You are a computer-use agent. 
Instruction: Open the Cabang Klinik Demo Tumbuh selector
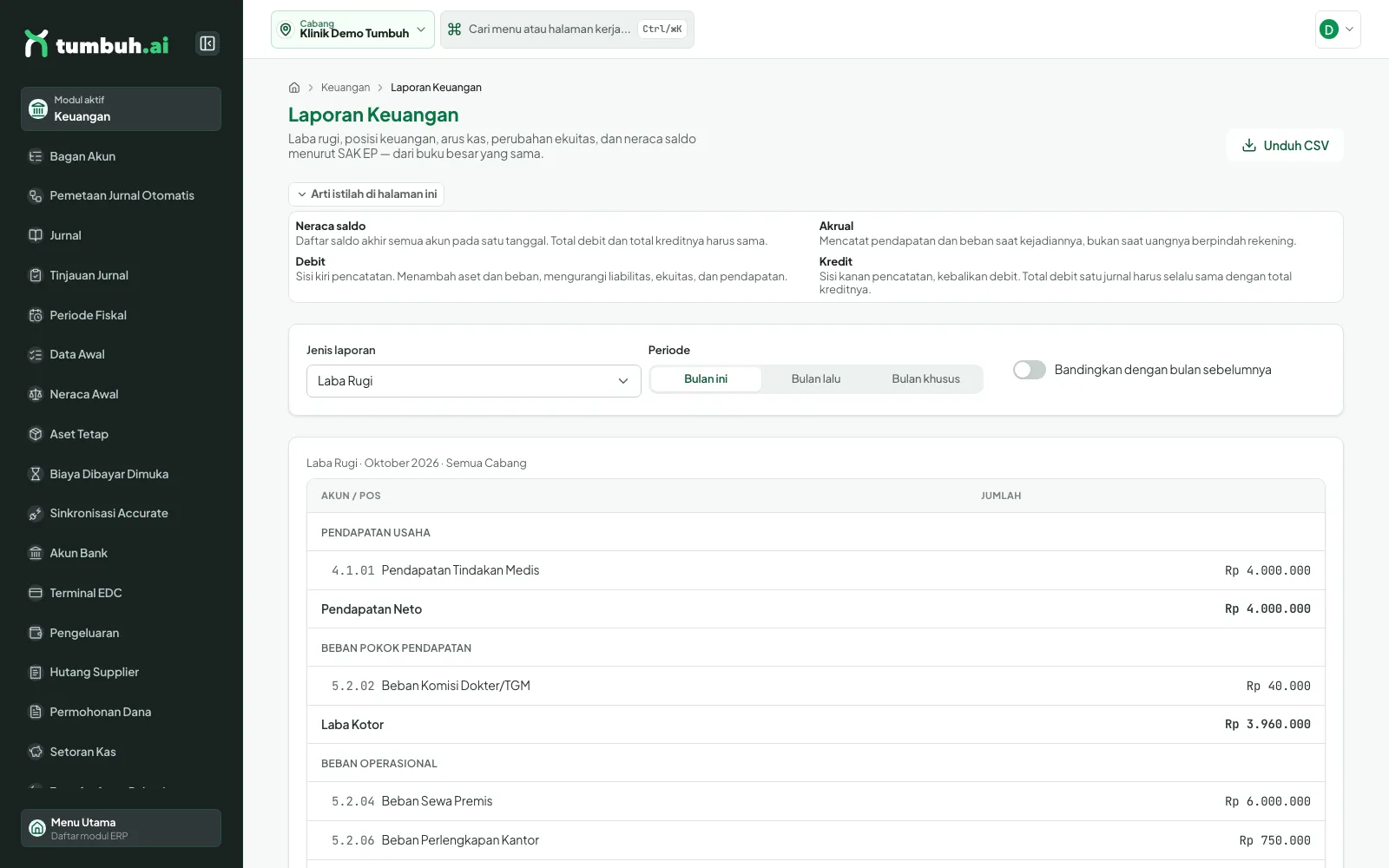tap(352, 30)
